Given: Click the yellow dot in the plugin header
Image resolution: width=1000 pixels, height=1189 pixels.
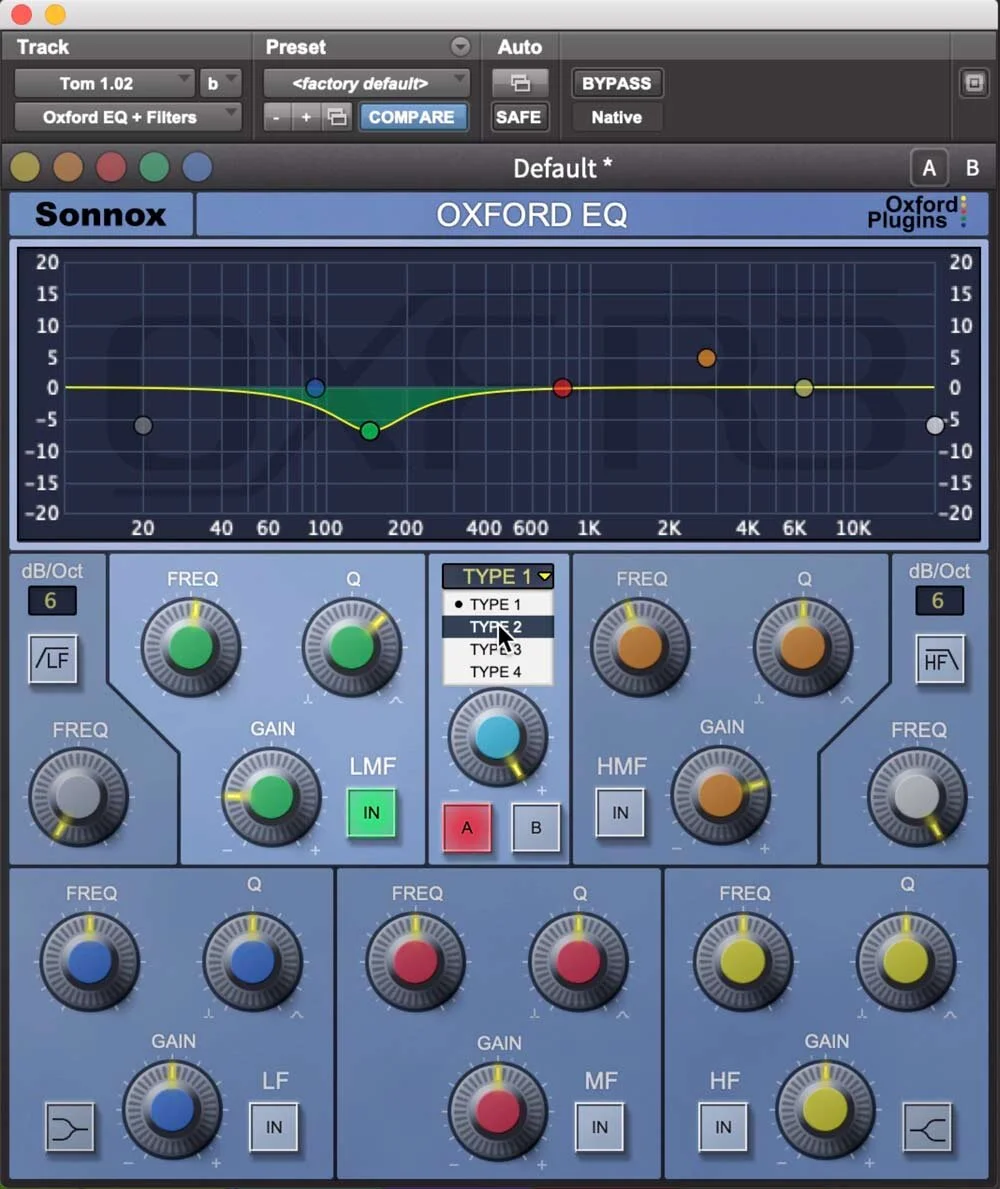Looking at the screenshot, I should pyautogui.click(x=25, y=167).
